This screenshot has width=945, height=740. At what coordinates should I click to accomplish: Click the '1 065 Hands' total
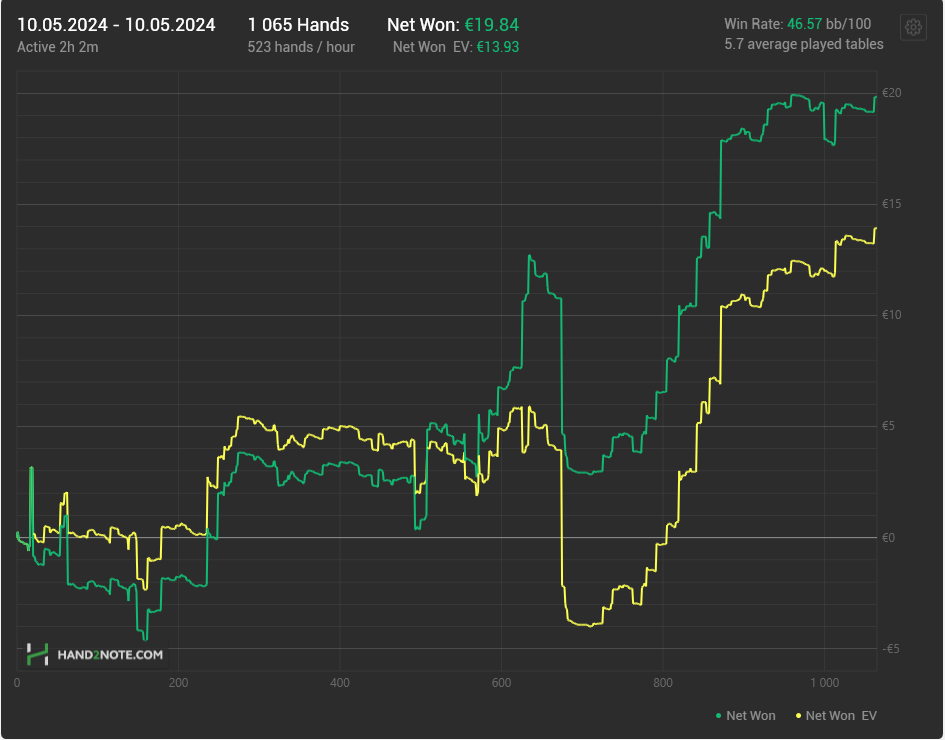click(298, 25)
